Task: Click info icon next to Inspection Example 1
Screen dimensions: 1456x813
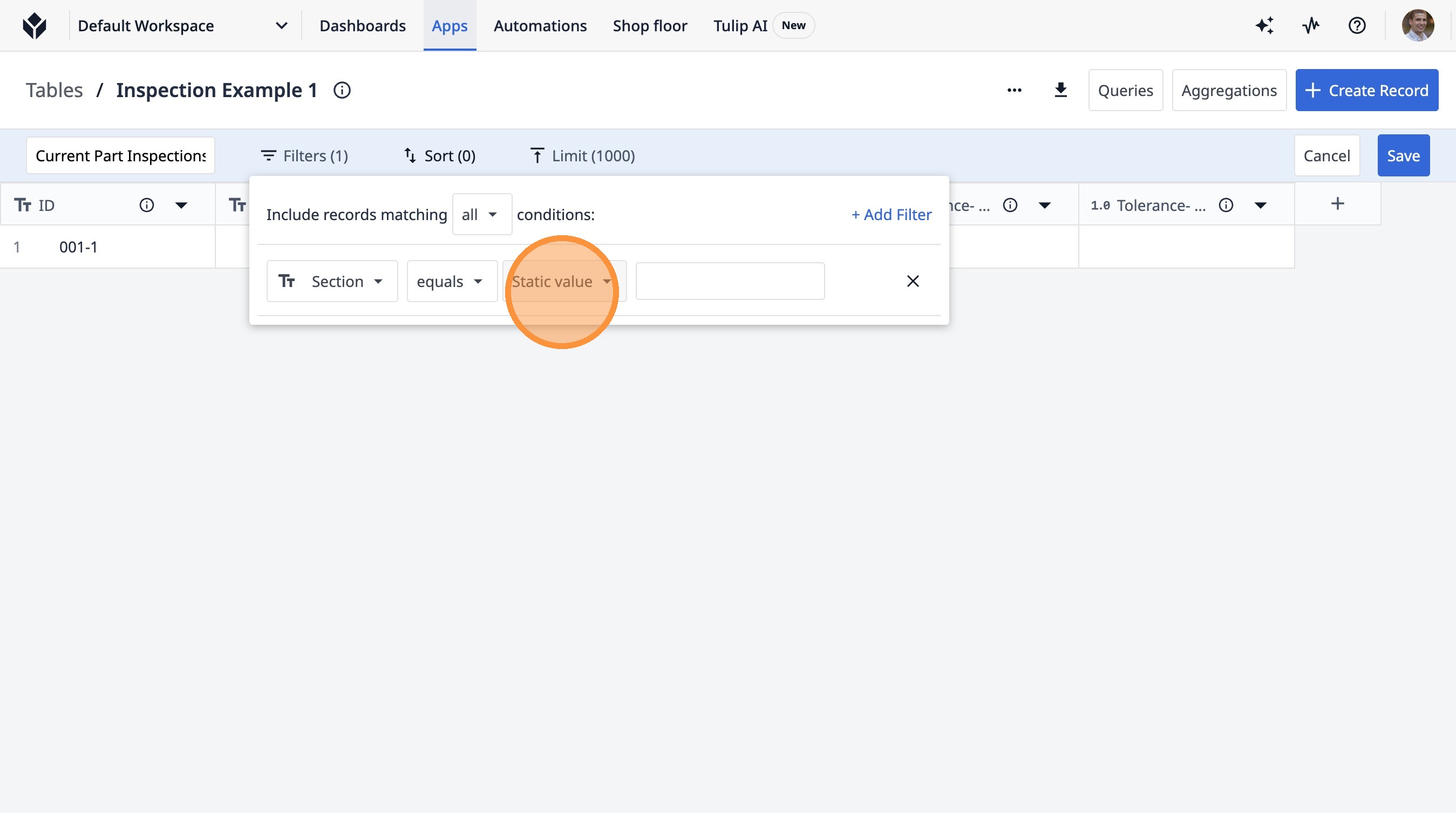Action: (342, 91)
